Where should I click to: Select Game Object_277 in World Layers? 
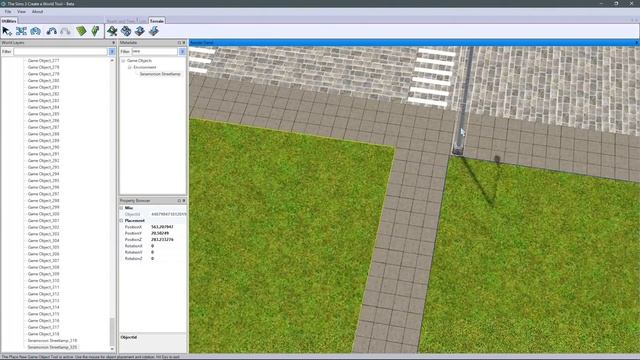click(43, 60)
